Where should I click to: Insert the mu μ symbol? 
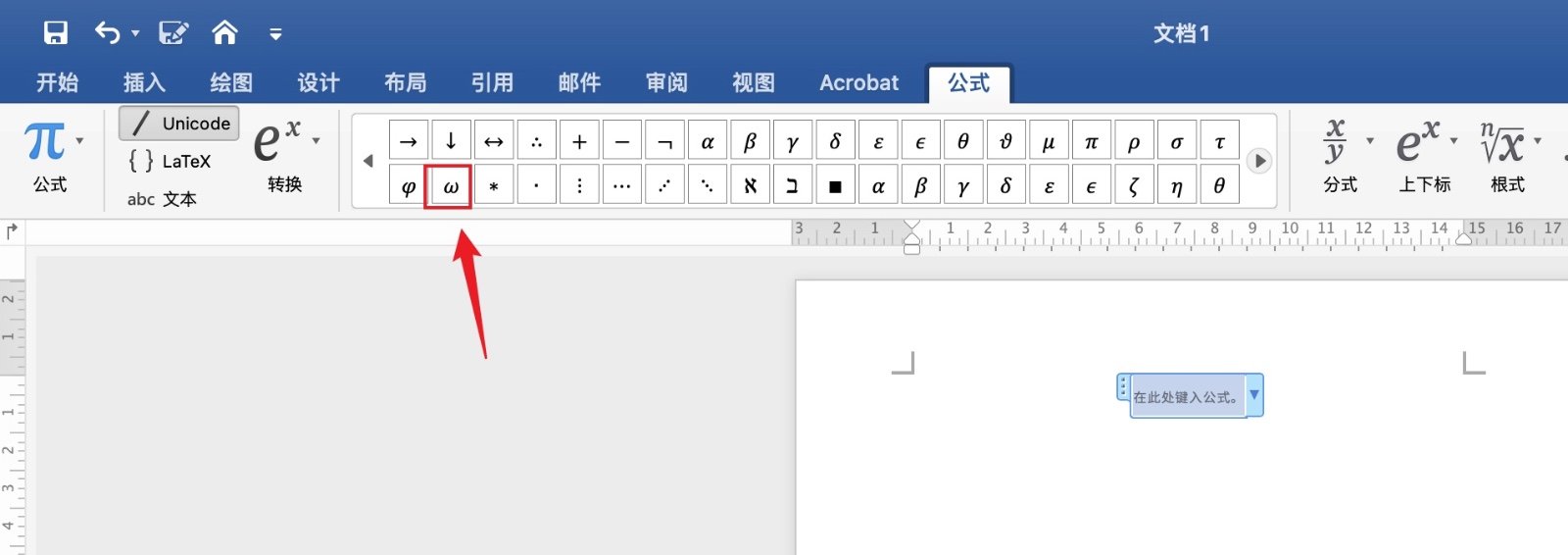[x=1049, y=141]
